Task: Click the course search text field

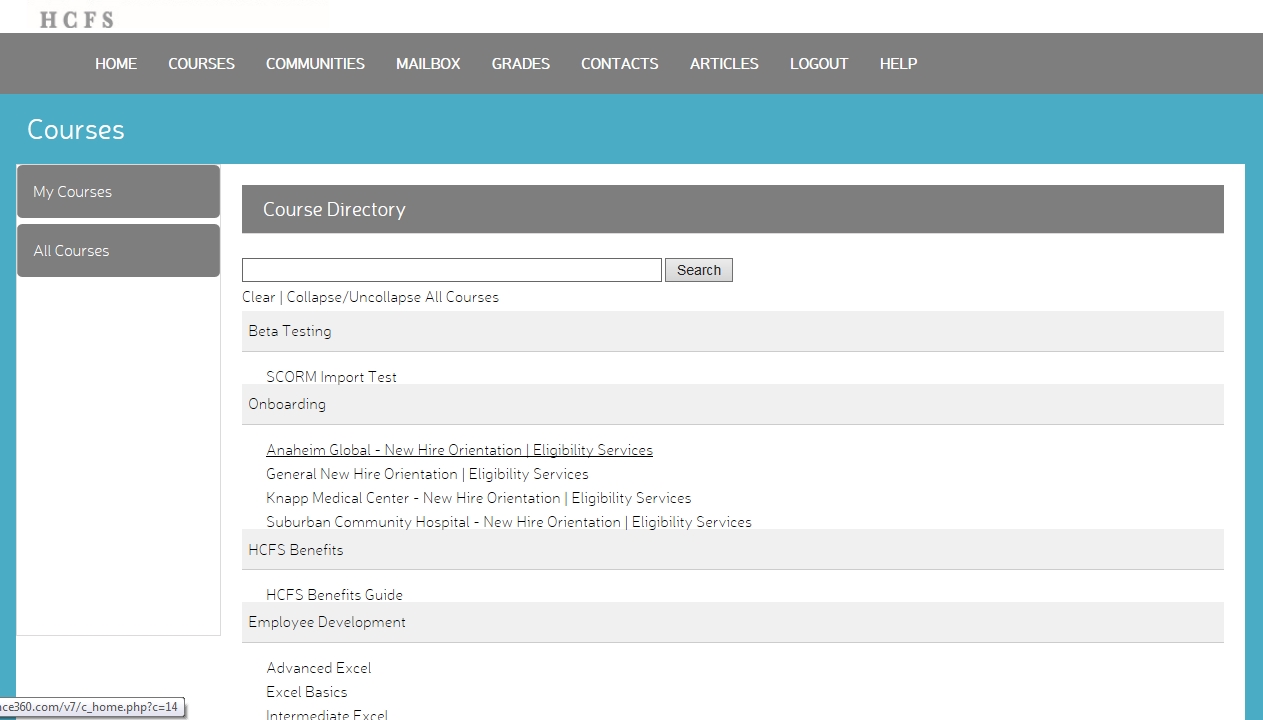Action: (x=451, y=270)
